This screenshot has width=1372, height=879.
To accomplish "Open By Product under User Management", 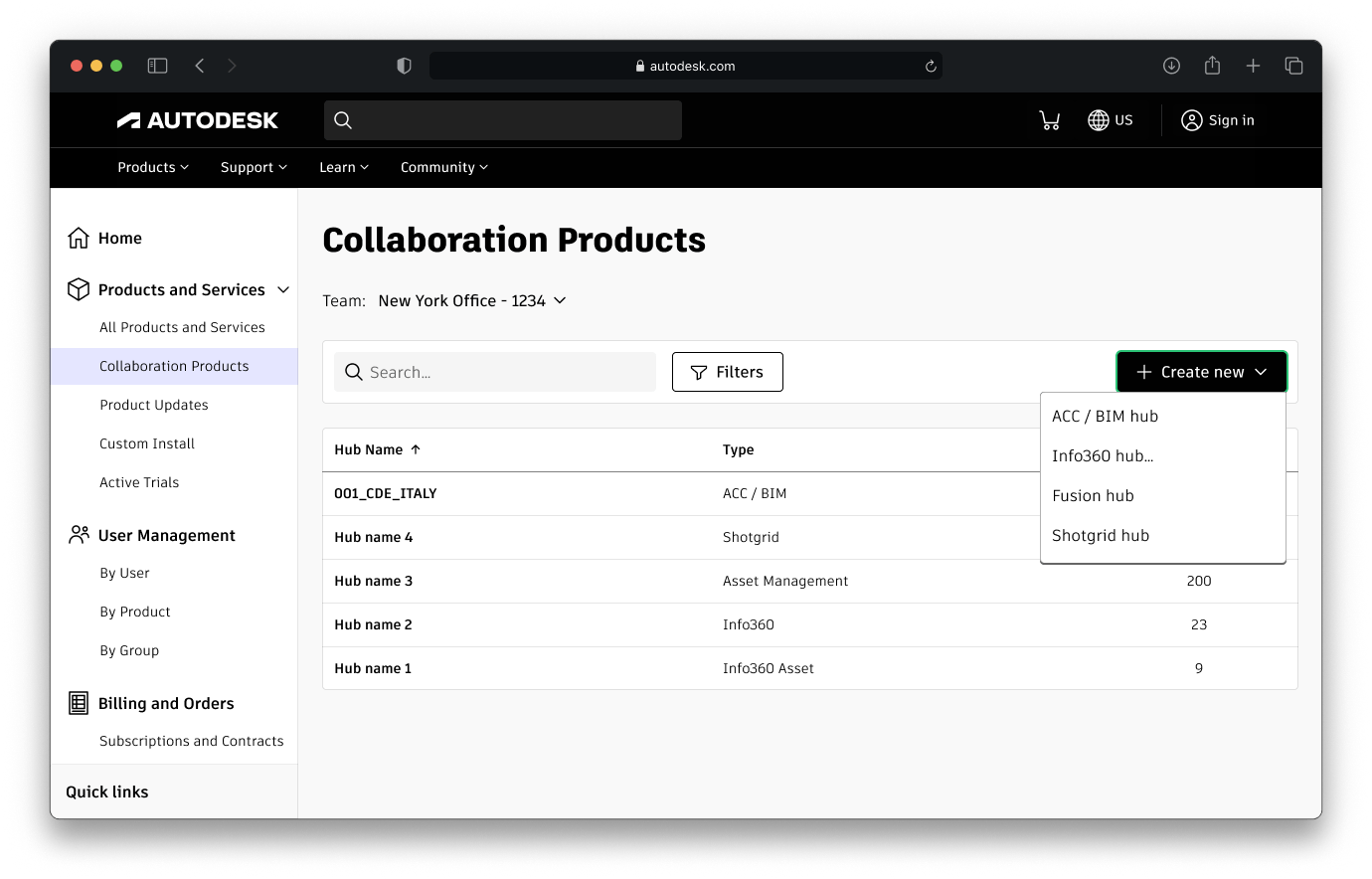I will click(135, 612).
